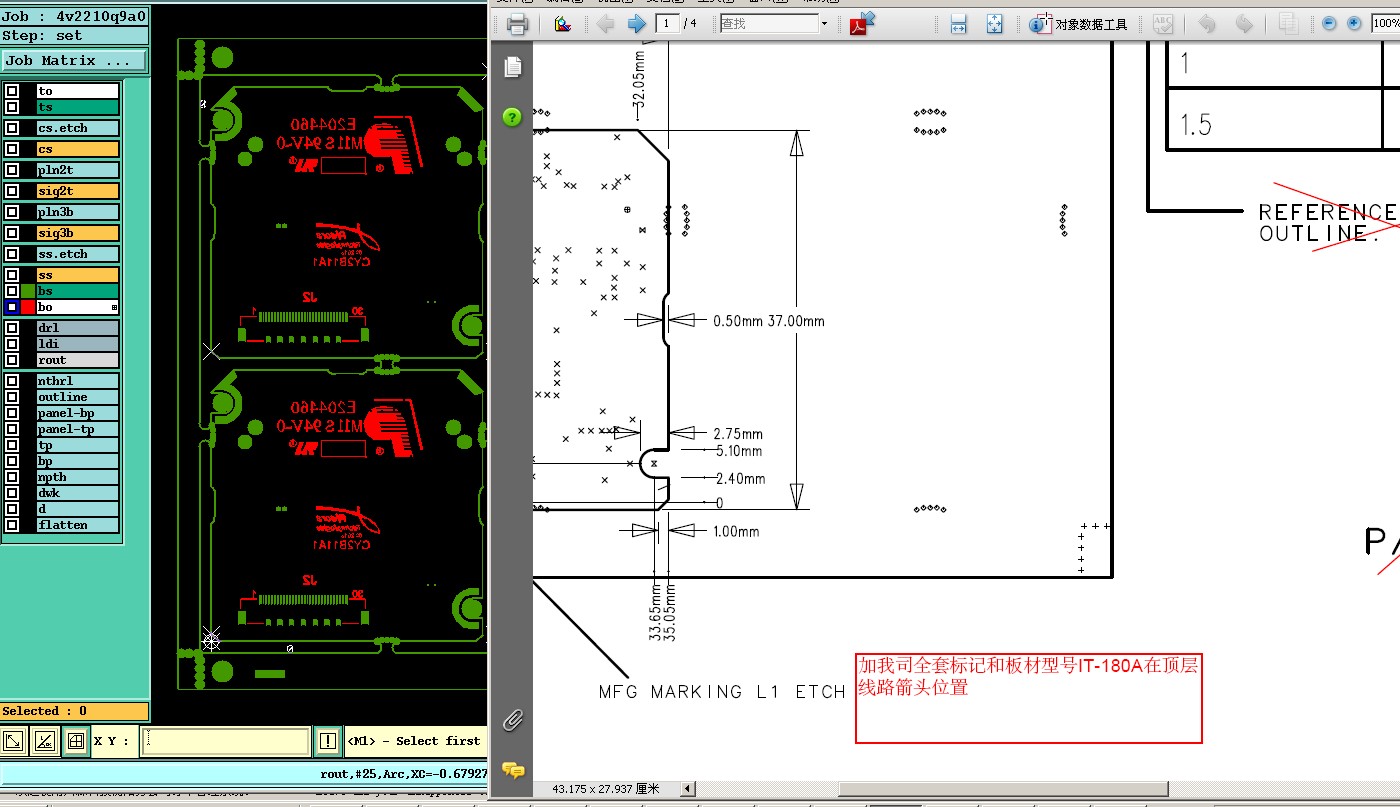Zoom out with the minus button
Image resolution: width=1400 pixels, height=807 pixels.
[x=1329, y=24]
